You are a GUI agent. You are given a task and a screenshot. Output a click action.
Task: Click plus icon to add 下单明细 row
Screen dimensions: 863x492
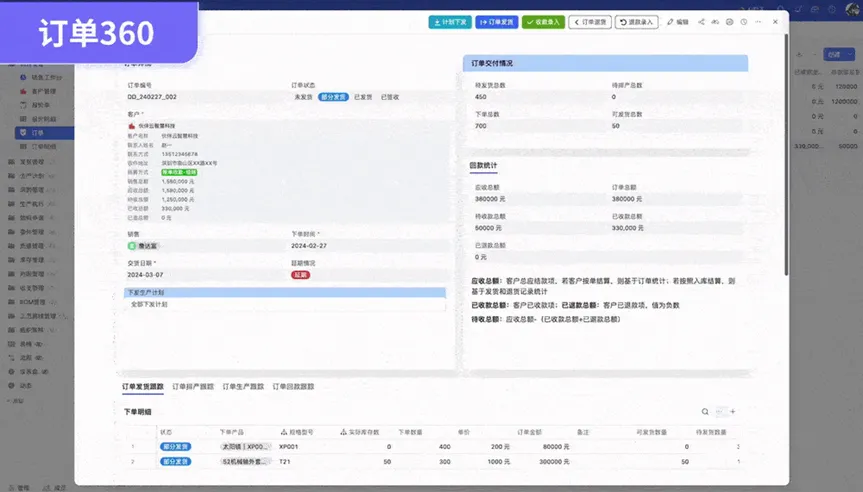point(733,411)
